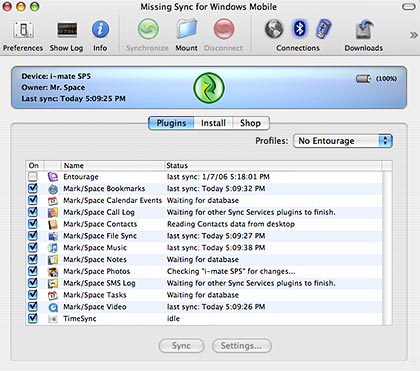420x371 pixels.
Task: Click the Entourage plugin icon
Action: pos(53,177)
